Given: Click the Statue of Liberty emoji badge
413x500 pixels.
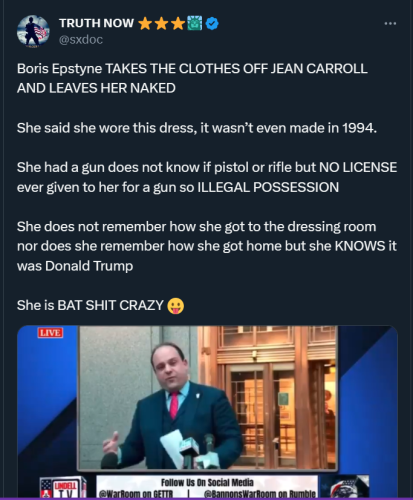Looking at the screenshot, I should coord(195,23).
